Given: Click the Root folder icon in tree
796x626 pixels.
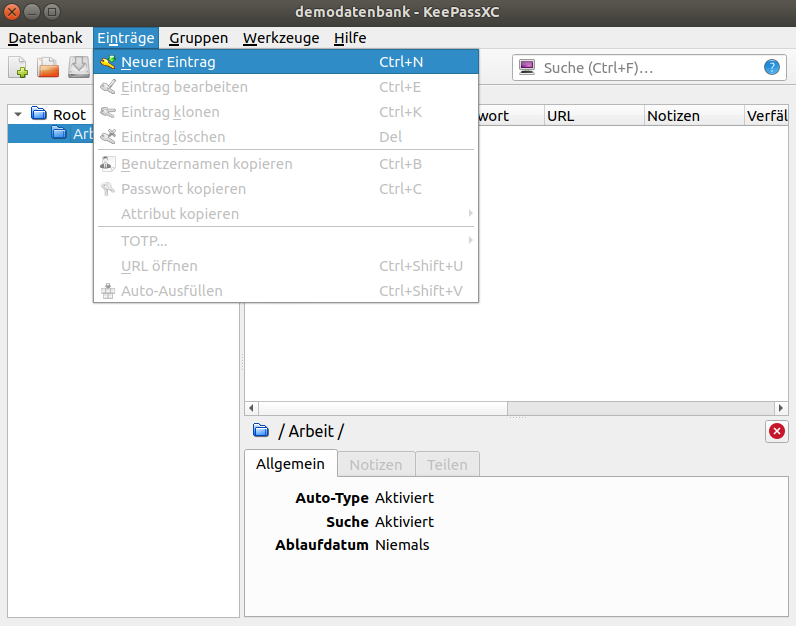Looking at the screenshot, I should [x=39, y=114].
